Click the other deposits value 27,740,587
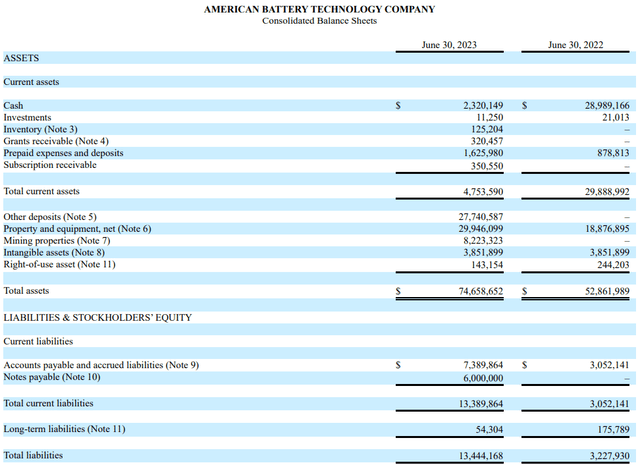 click(481, 217)
